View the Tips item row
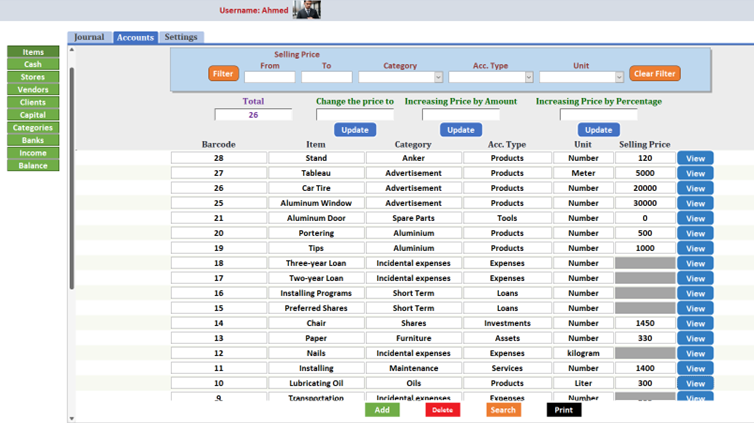Viewport: 754px width, 423px height. pos(695,248)
